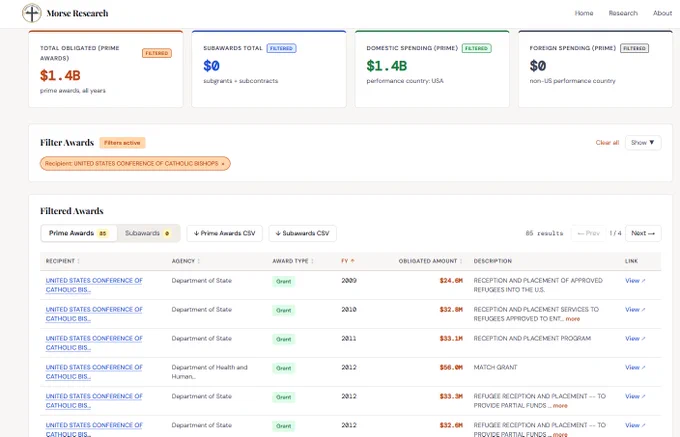Sort by the FY column header
Viewport: 680px width, 437px height.
[348, 261]
